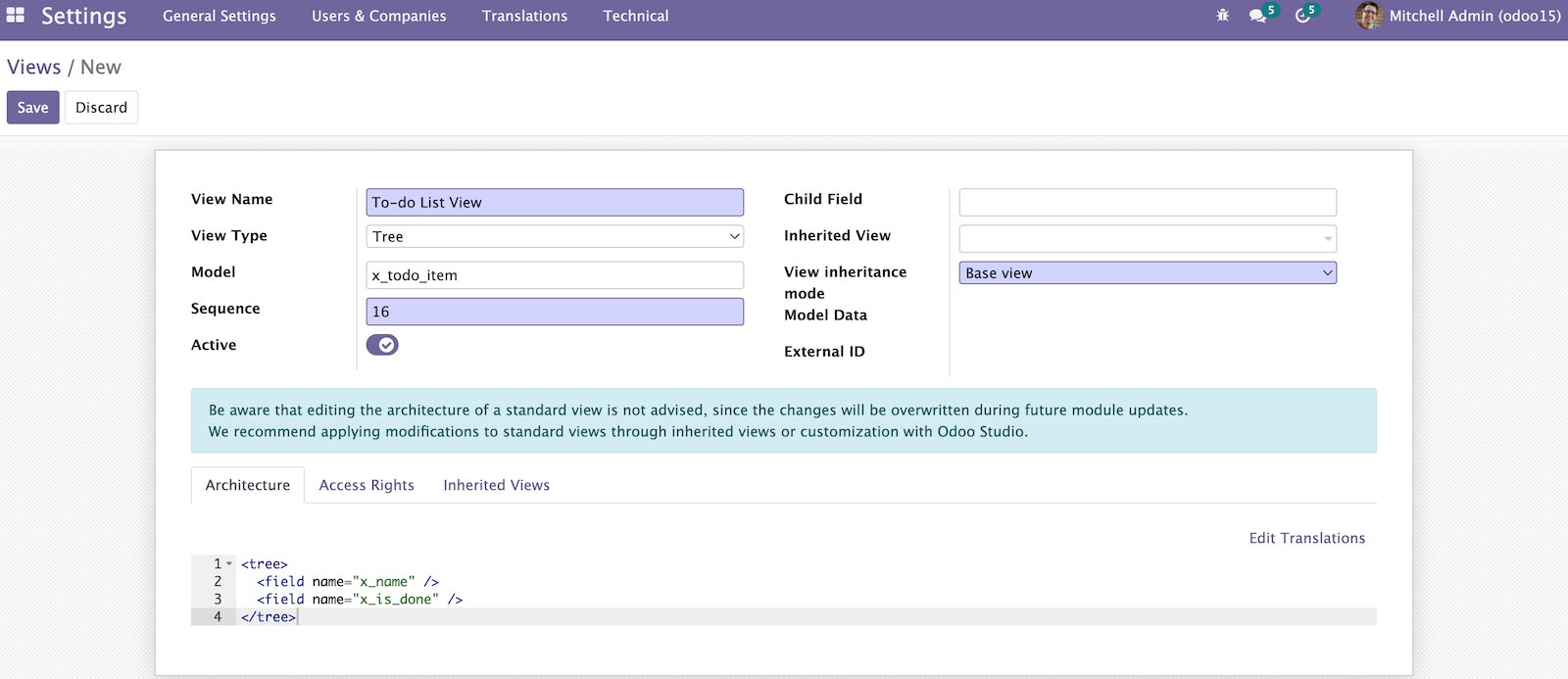Click Edit Translations link

1307,538
